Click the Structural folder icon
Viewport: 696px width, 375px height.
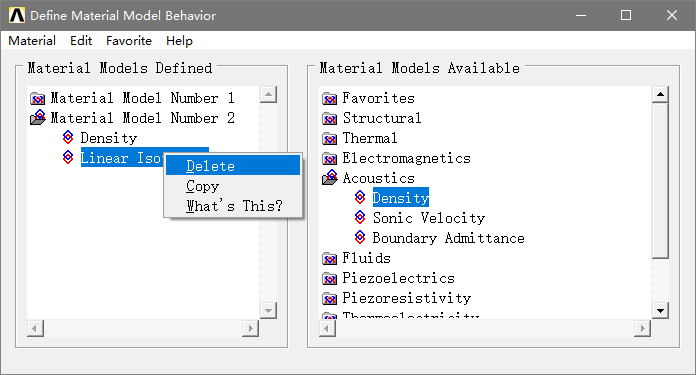(x=329, y=118)
